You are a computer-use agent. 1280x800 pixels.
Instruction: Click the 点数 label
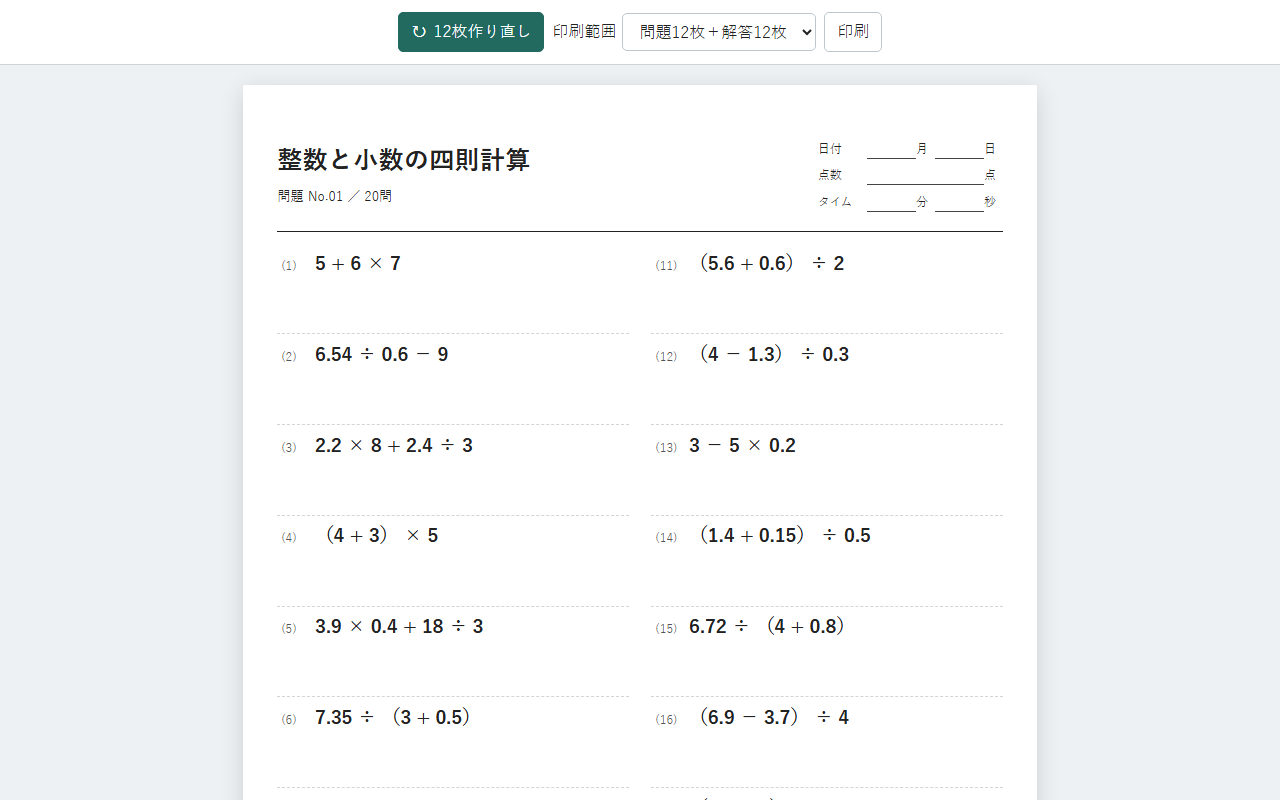click(x=830, y=175)
